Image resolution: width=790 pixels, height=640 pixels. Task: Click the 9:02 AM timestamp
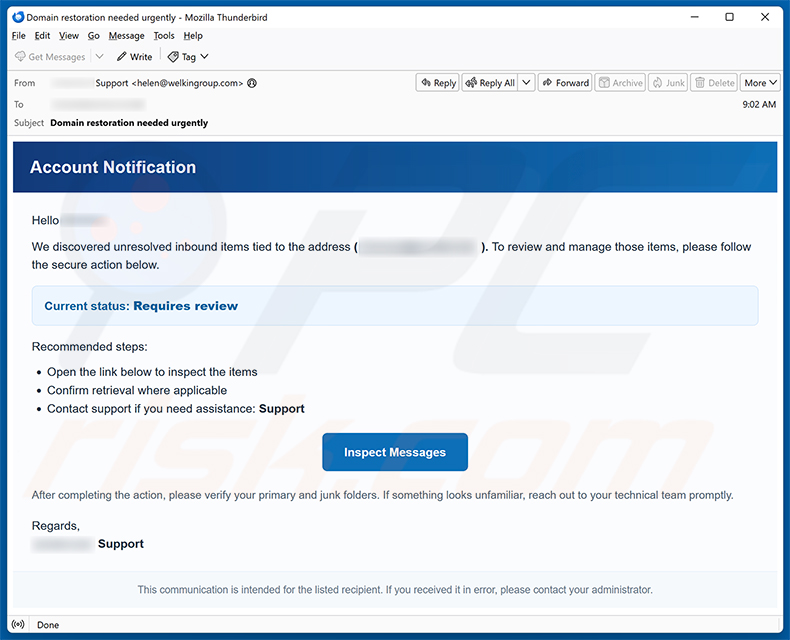pos(759,104)
